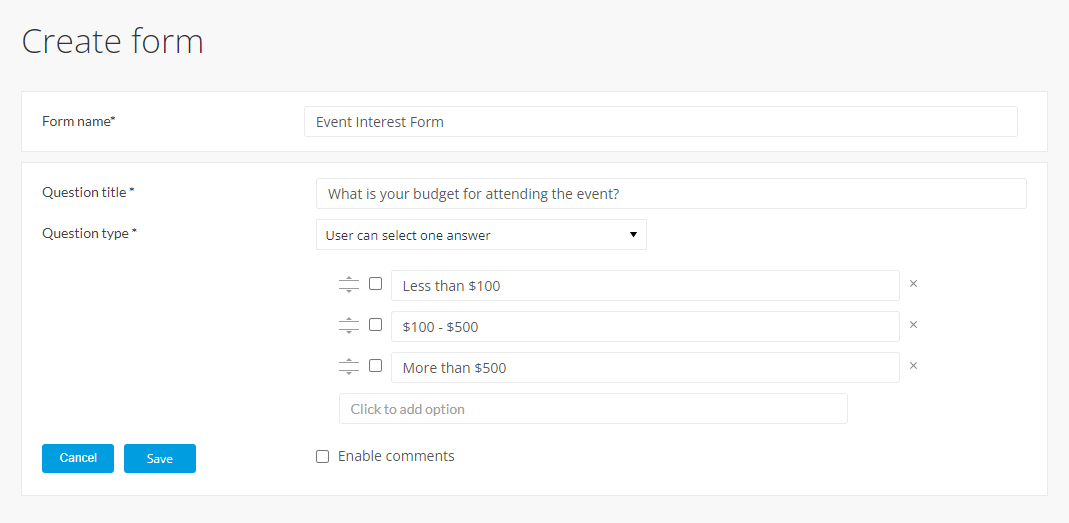
Task: Remove the 'Less than $100' option
Action: coord(914,284)
